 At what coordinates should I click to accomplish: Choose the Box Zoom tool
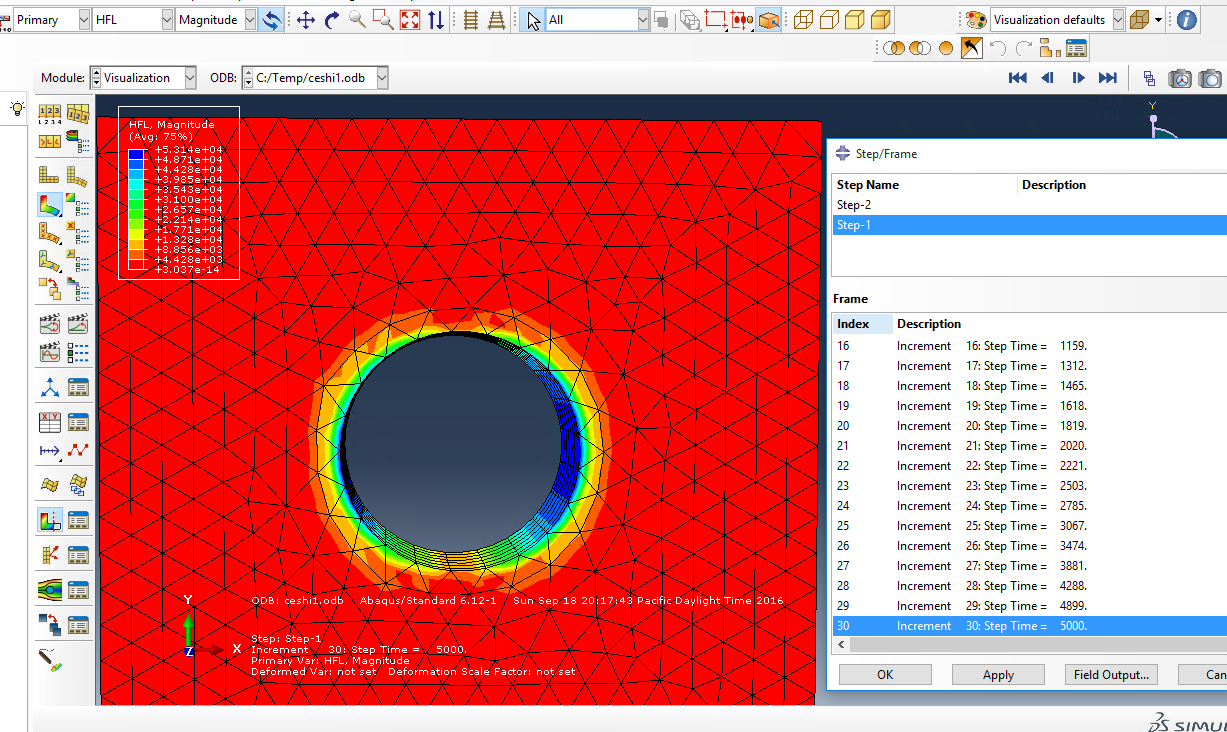coord(383,20)
